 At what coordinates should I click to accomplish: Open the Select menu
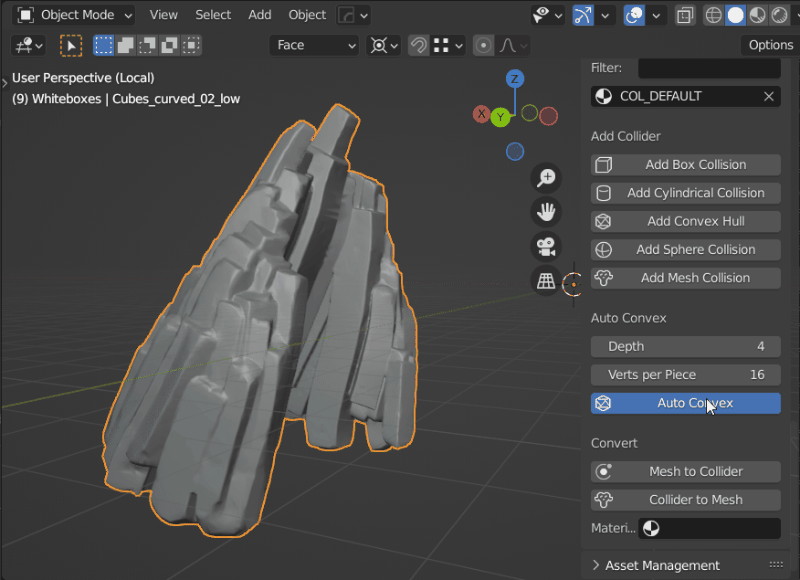tap(213, 15)
